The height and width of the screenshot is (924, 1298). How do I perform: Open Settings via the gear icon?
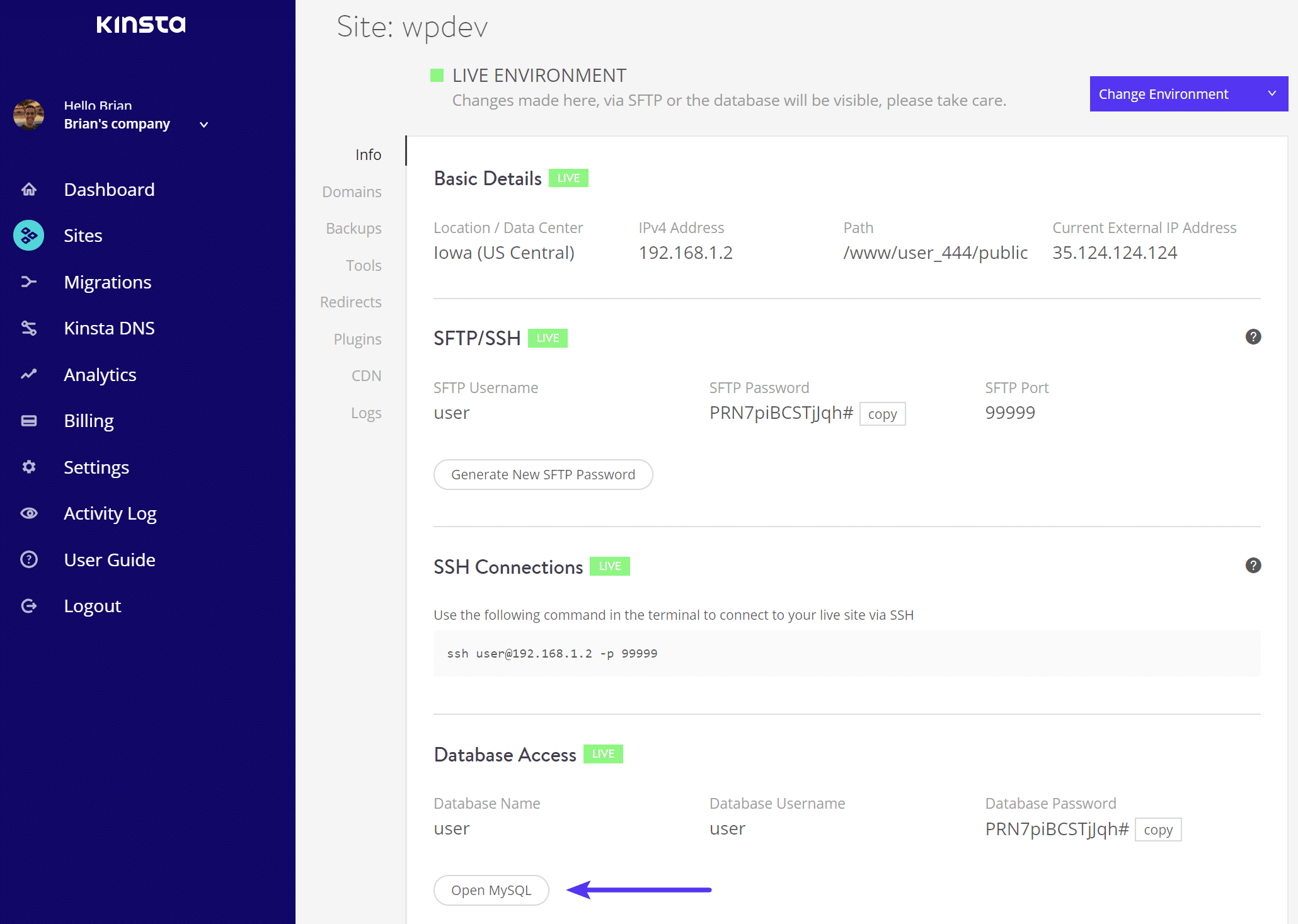29,467
